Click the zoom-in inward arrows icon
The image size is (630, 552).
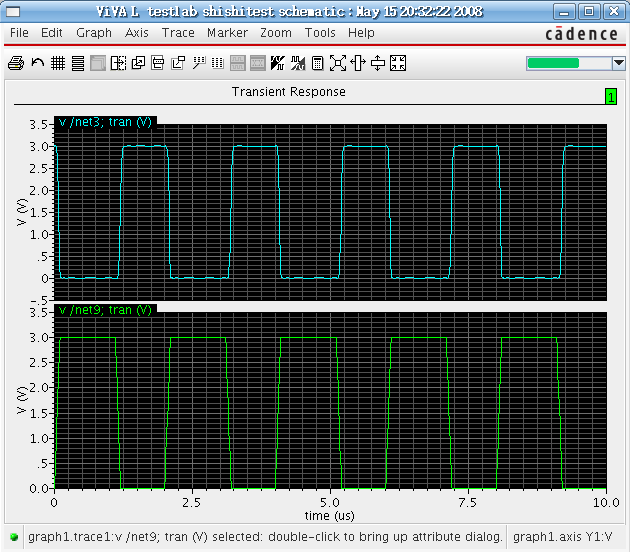click(398, 63)
